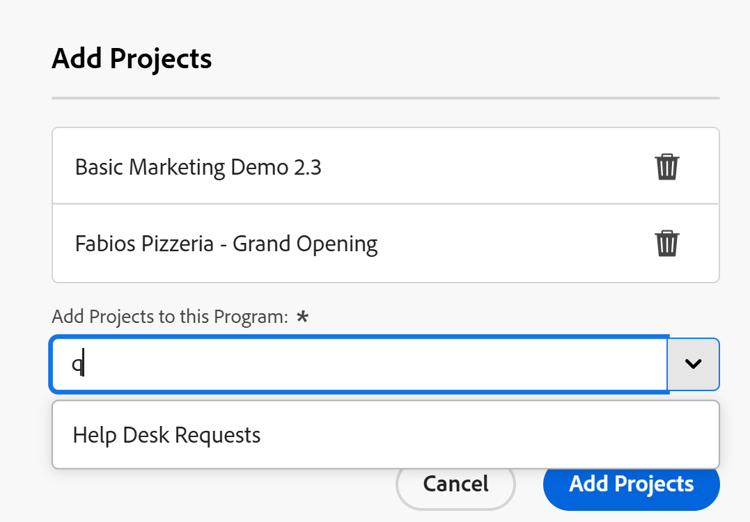Confirm with the blue Add Projects button
Viewport: 750px width, 522px height.
[x=631, y=485]
